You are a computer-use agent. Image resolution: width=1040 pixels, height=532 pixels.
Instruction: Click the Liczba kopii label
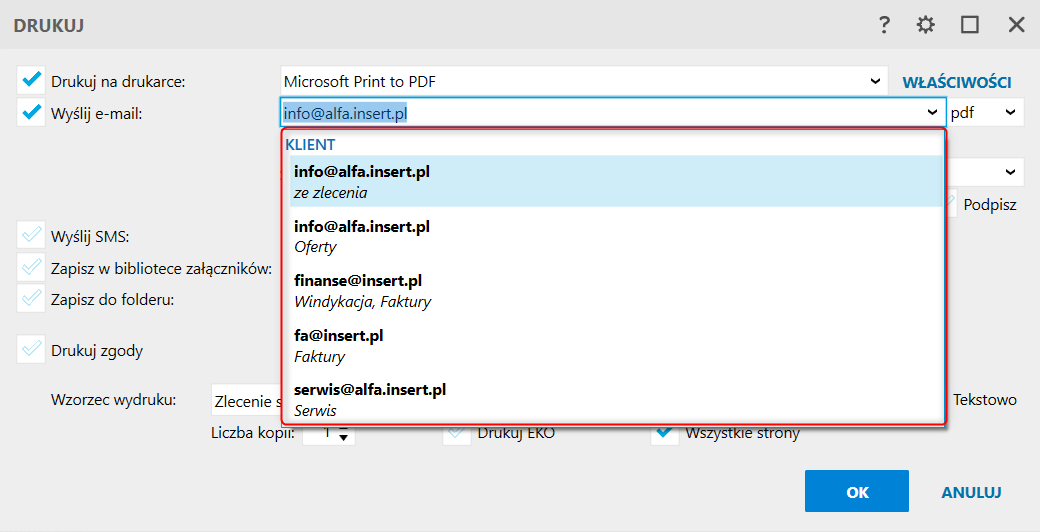[x=253, y=433]
